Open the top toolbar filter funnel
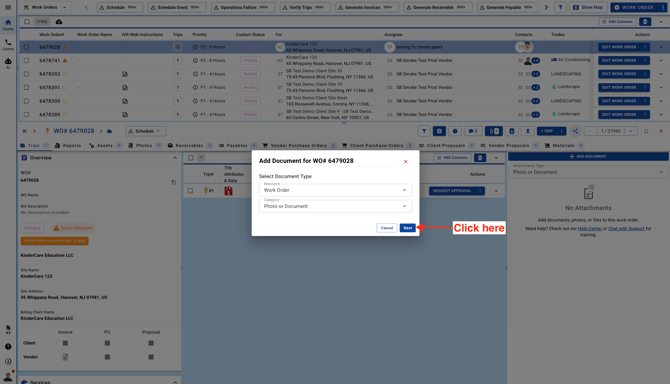 click(x=560, y=7)
